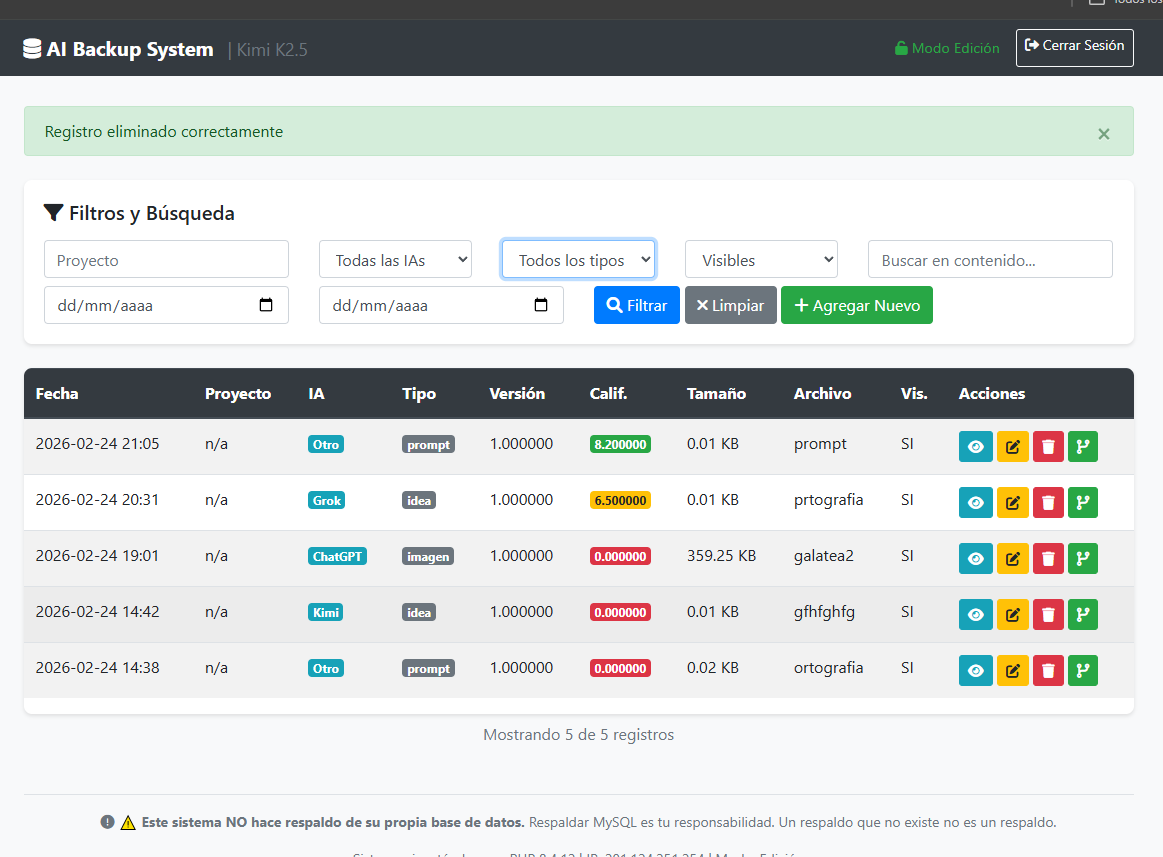Sort by the Fecha column header
The height and width of the screenshot is (857, 1163).
pyautogui.click(x=57, y=394)
